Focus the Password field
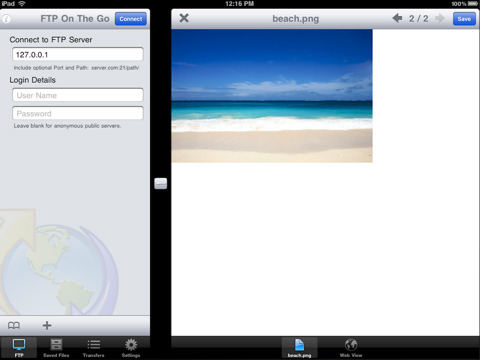480x360 pixels. point(78,113)
